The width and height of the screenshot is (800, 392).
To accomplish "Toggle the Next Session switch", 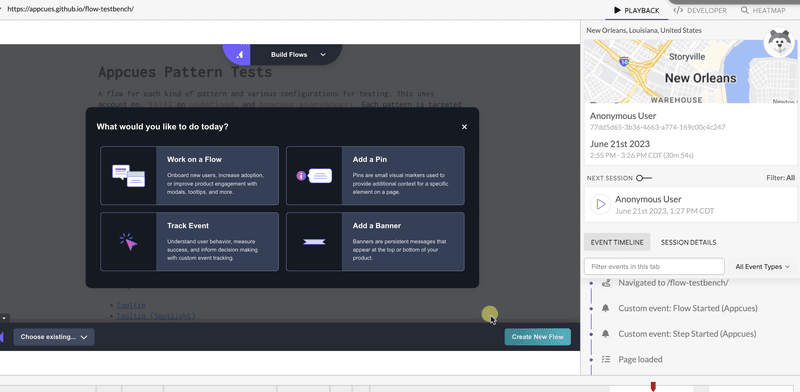I will tap(644, 178).
